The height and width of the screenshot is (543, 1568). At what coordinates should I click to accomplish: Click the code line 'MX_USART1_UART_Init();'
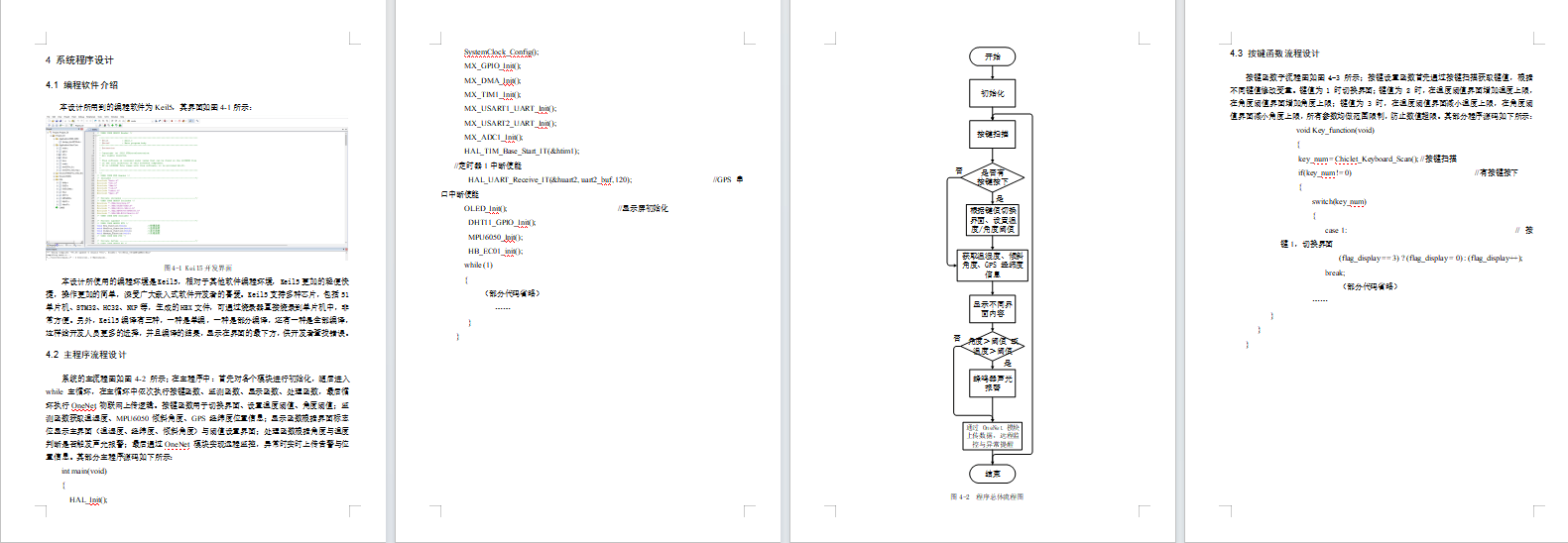(x=510, y=109)
